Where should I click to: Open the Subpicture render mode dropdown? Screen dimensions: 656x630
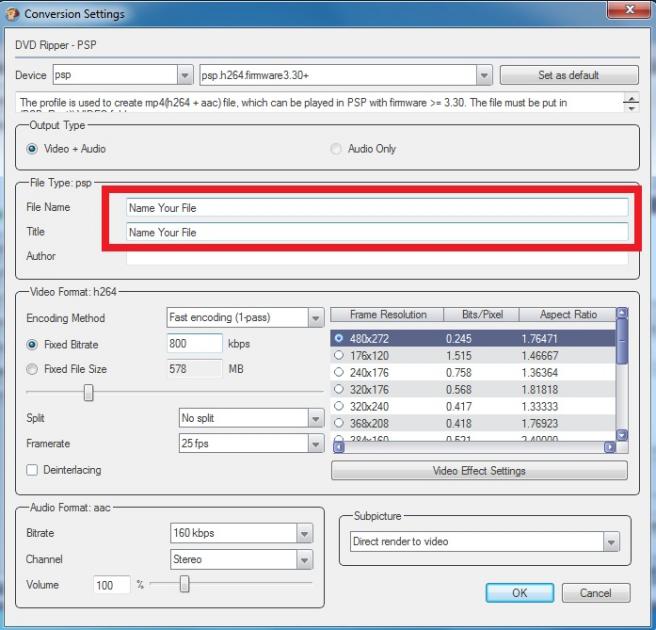611,542
